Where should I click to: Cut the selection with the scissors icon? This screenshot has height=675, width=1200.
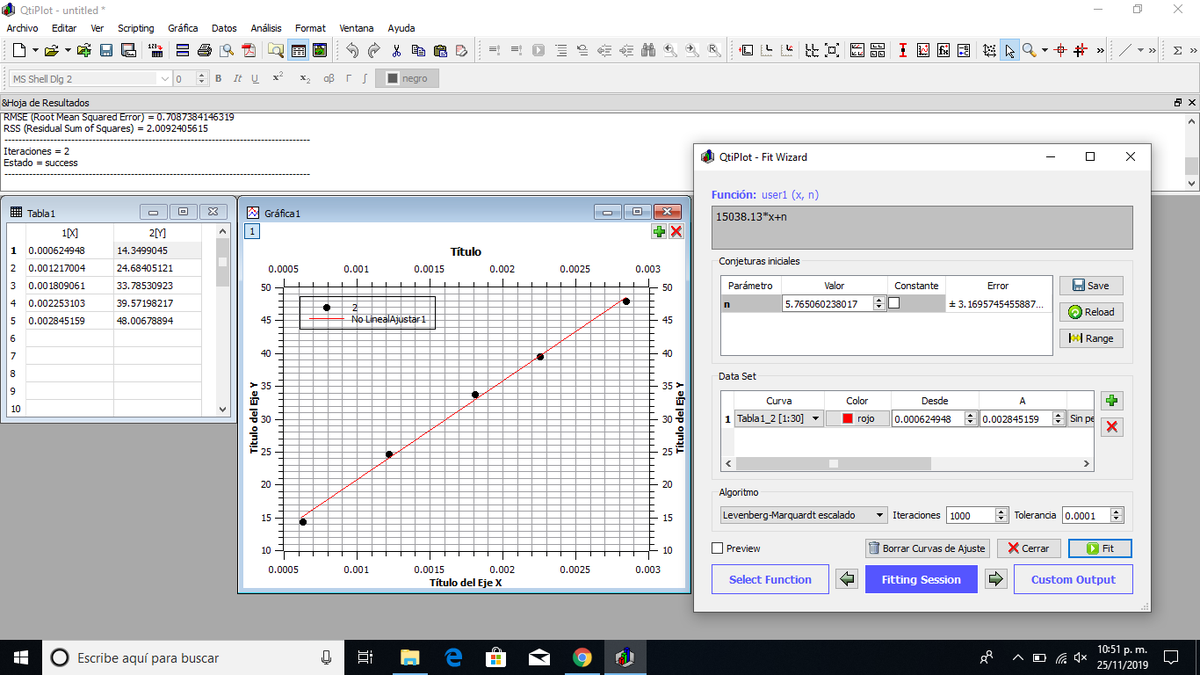[396, 50]
